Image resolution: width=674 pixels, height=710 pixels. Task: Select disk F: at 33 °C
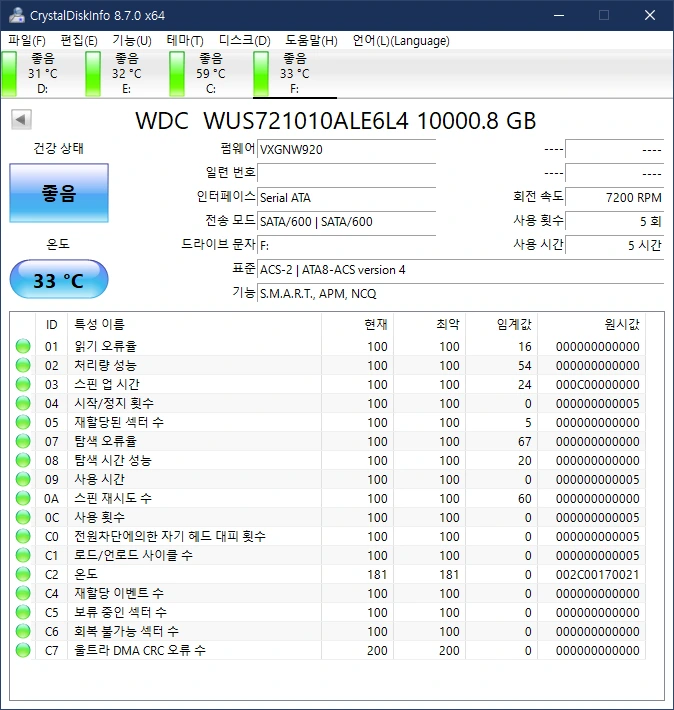[x=294, y=73]
